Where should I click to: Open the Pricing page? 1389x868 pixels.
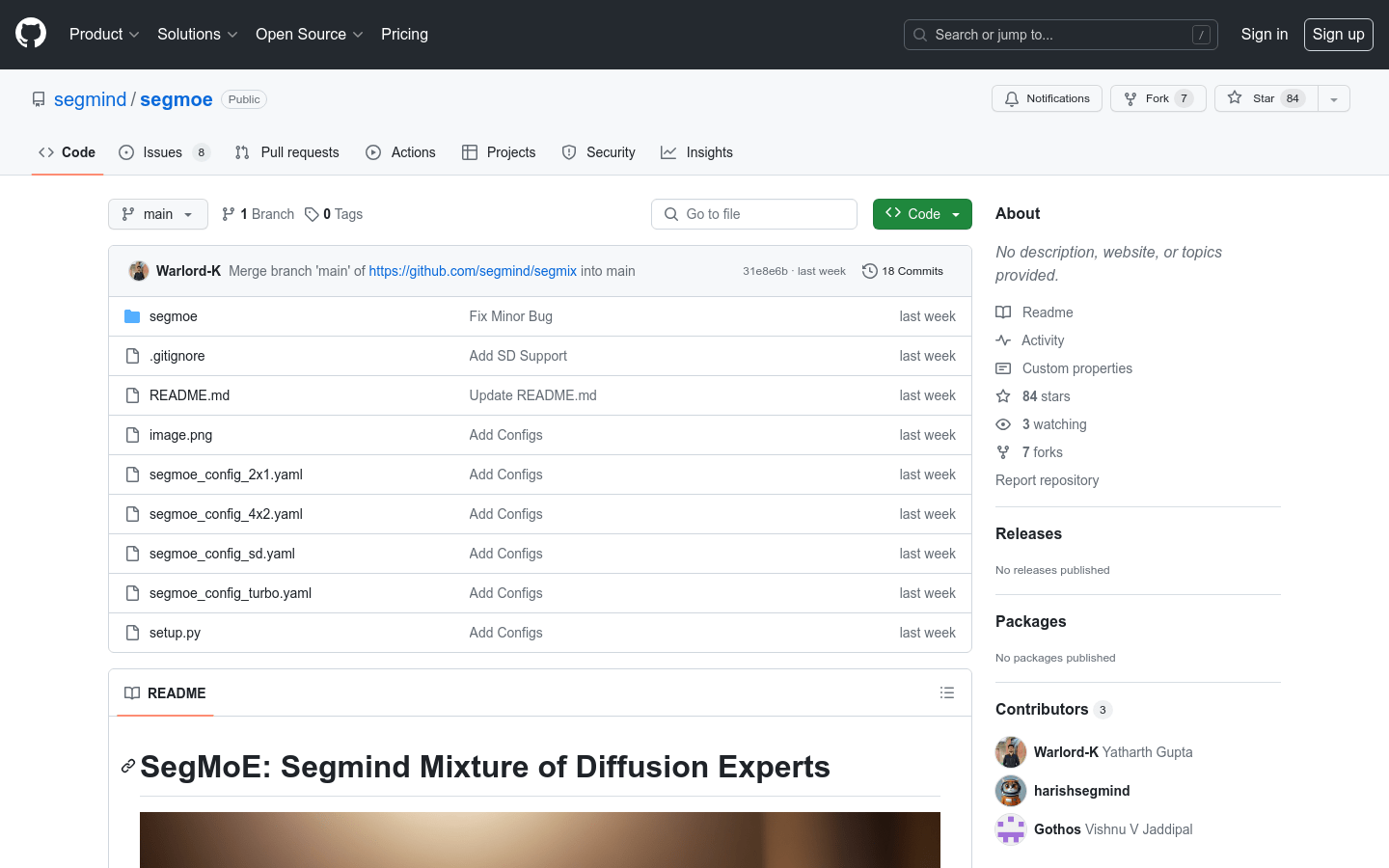[404, 34]
